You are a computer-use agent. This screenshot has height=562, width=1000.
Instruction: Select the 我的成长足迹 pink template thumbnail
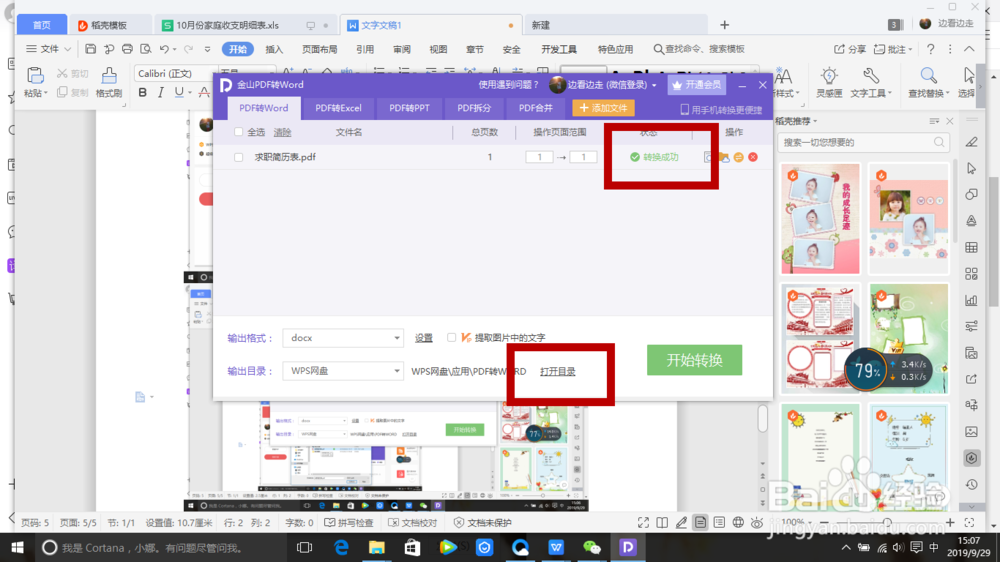[x=820, y=219]
